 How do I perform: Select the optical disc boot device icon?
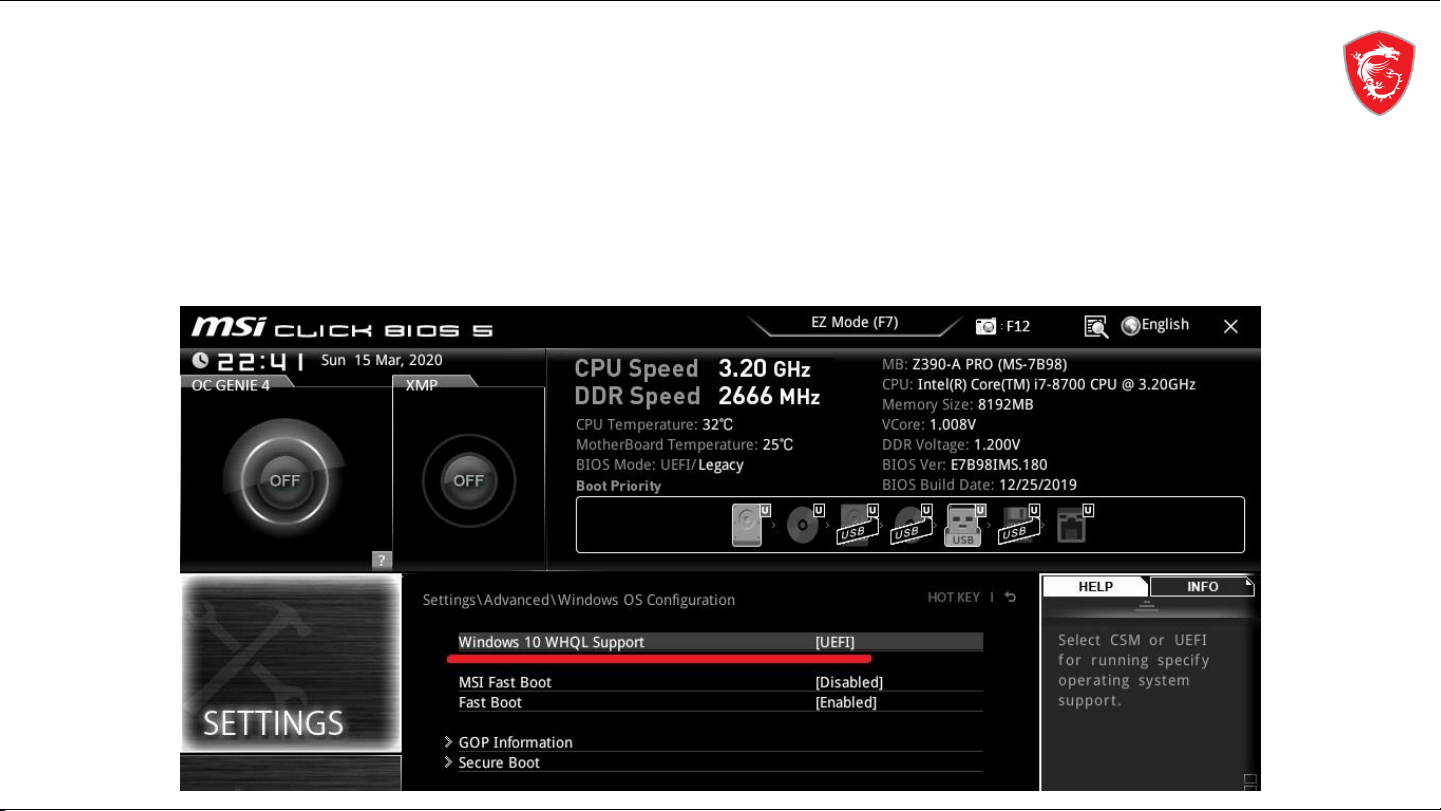(803, 525)
